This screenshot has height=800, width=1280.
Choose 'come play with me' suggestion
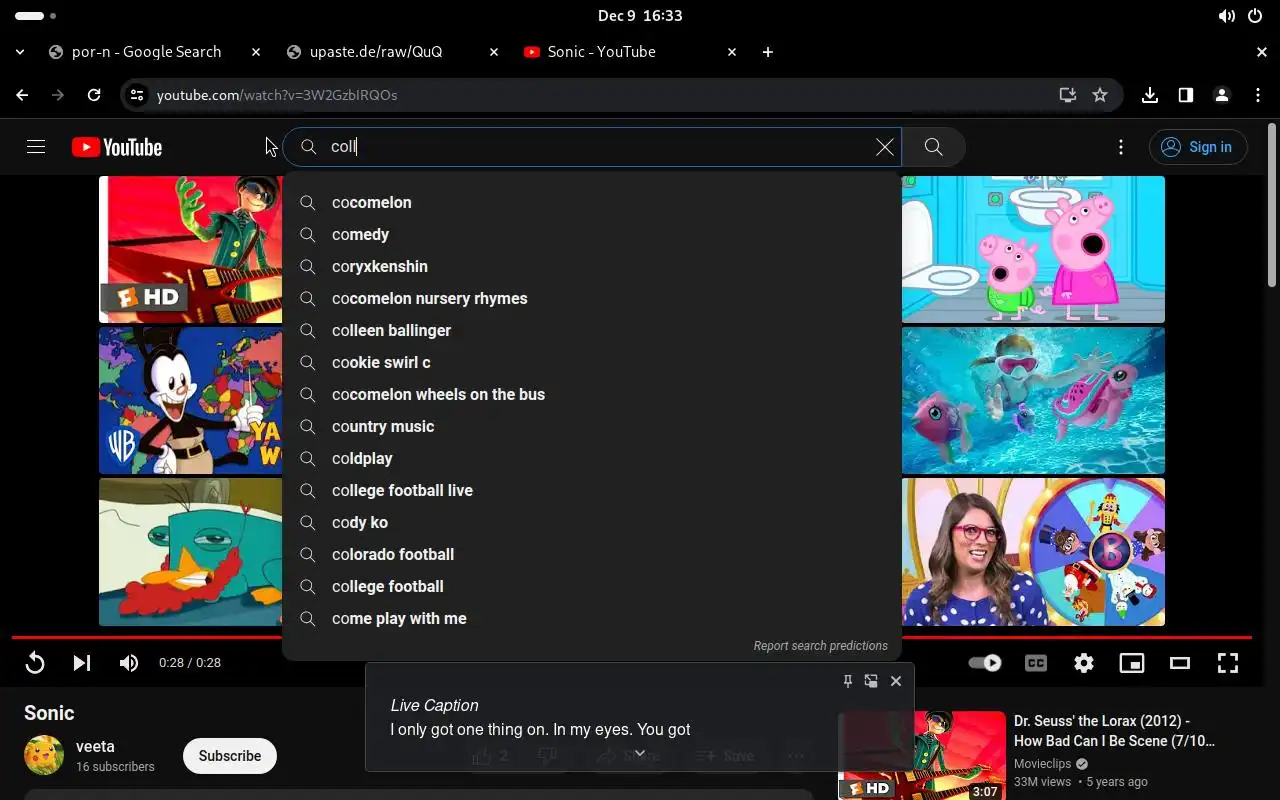coord(592,618)
